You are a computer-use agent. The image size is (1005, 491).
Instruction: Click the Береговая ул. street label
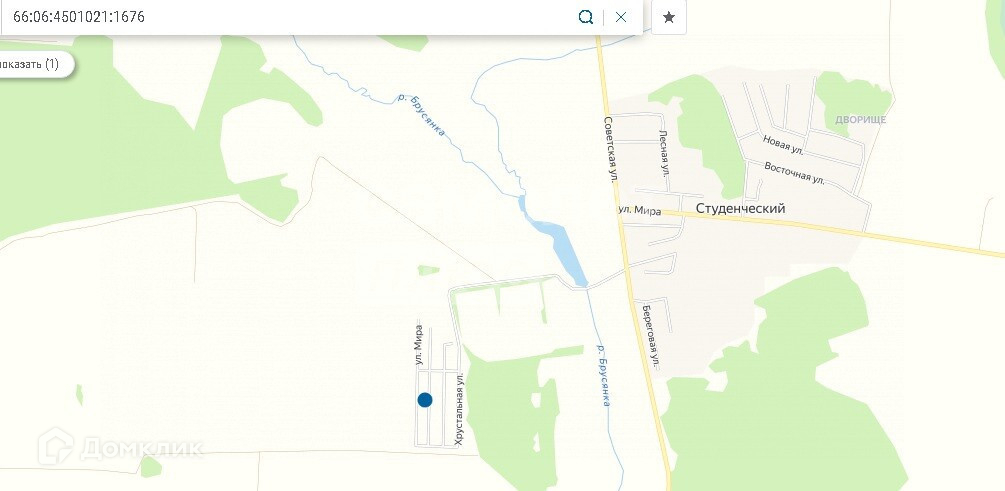coord(651,335)
